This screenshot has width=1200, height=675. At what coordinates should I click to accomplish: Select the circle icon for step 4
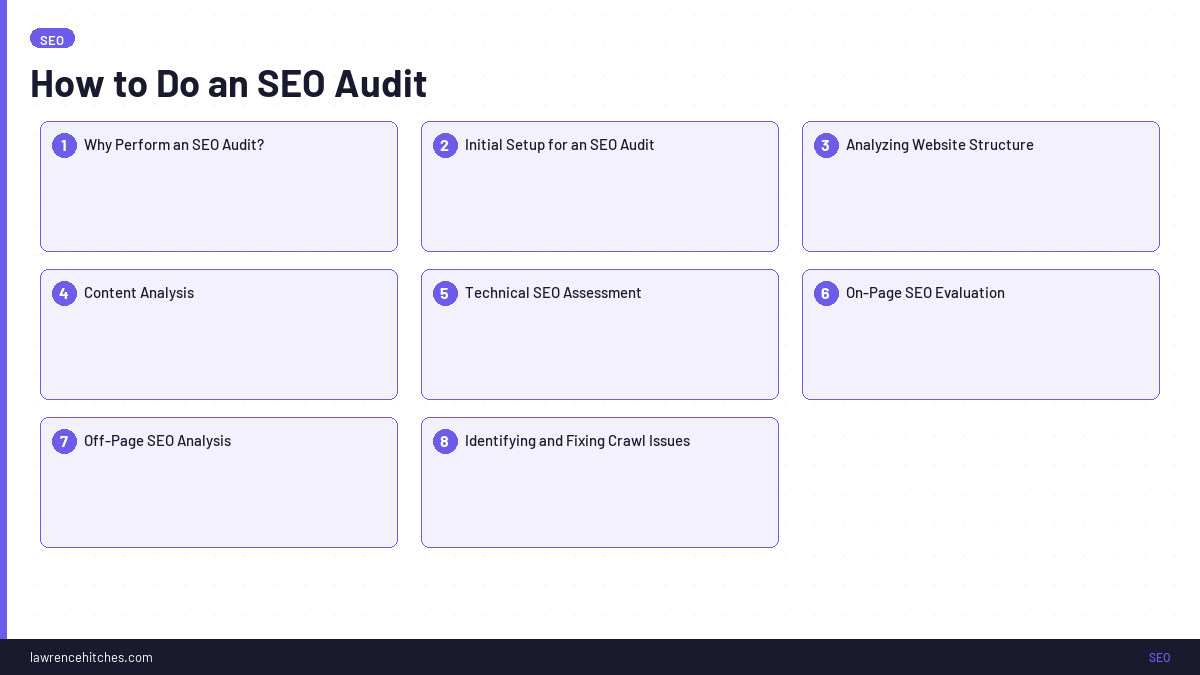pos(64,293)
